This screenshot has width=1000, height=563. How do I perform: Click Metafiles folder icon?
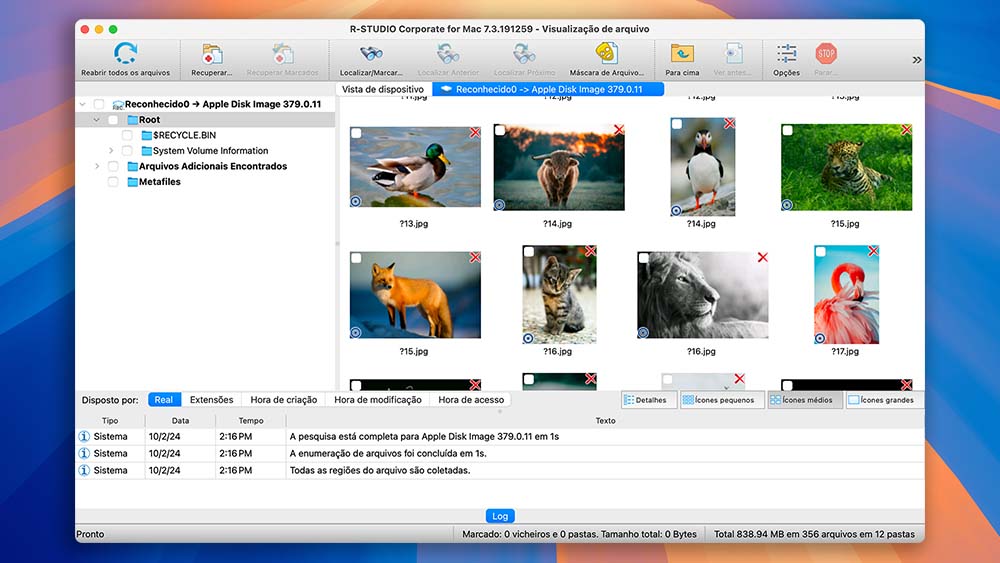click(x=133, y=182)
